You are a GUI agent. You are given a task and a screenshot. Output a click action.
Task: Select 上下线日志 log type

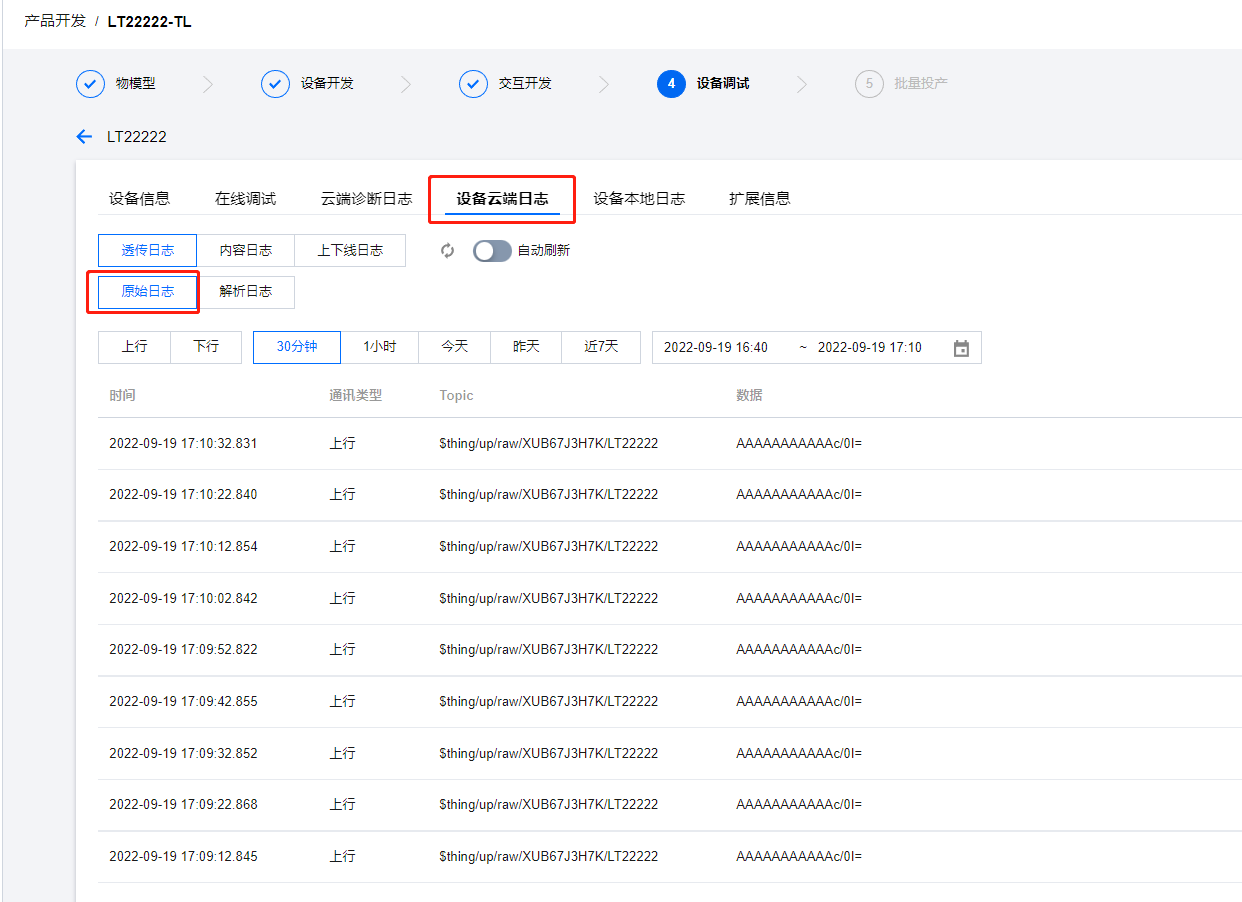click(350, 251)
